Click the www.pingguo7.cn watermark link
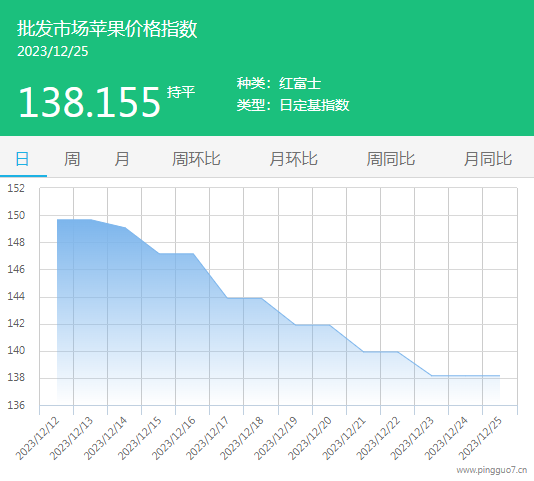This screenshot has width=534, height=481. [491, 470]
